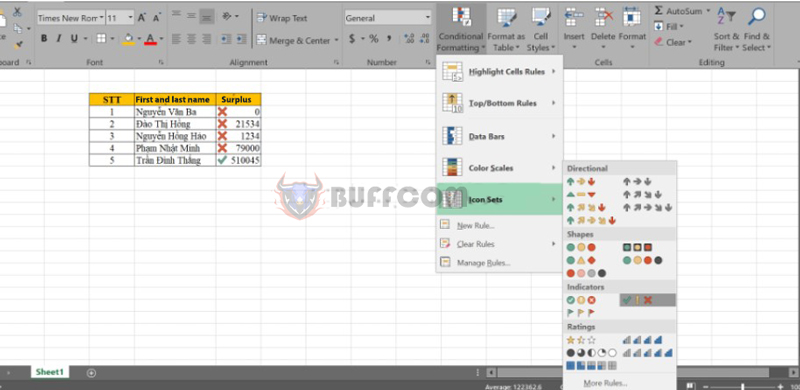Viewport: 800px width, 390px height.
Task: Open the font size dropdown
Action: tap(130, 18)
